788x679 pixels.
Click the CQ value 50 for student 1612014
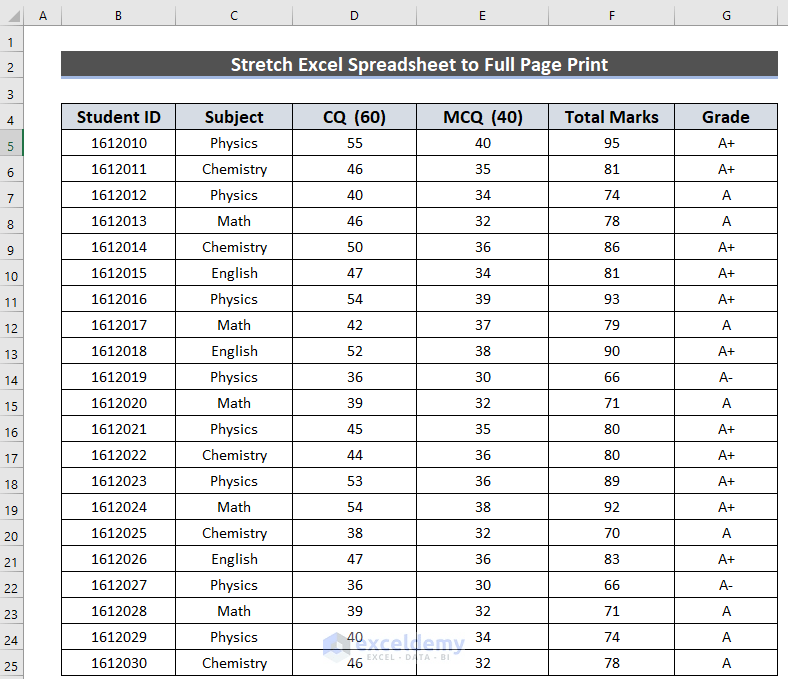[354, 247]
